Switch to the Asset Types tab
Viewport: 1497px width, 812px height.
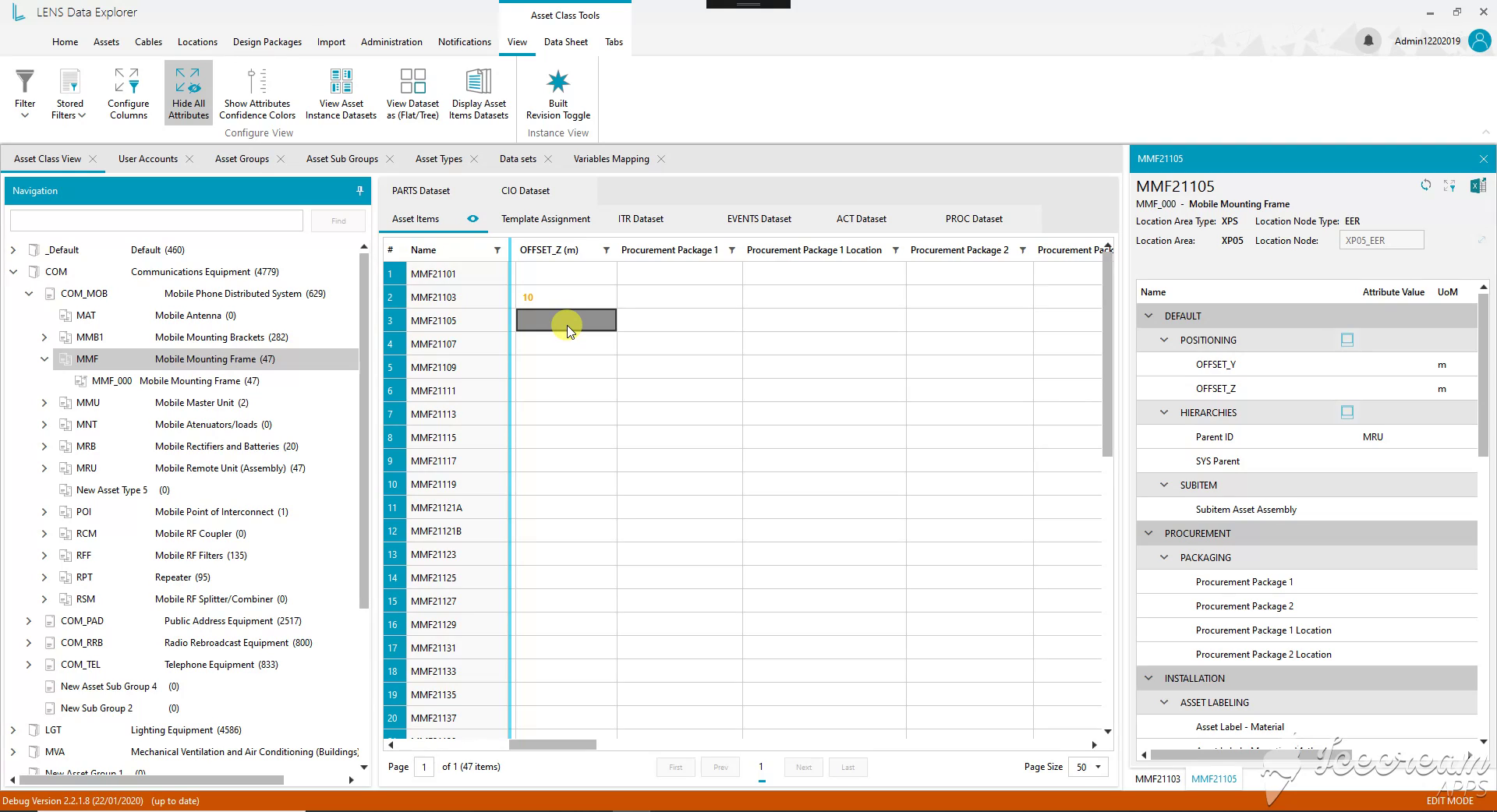(438, 159)
